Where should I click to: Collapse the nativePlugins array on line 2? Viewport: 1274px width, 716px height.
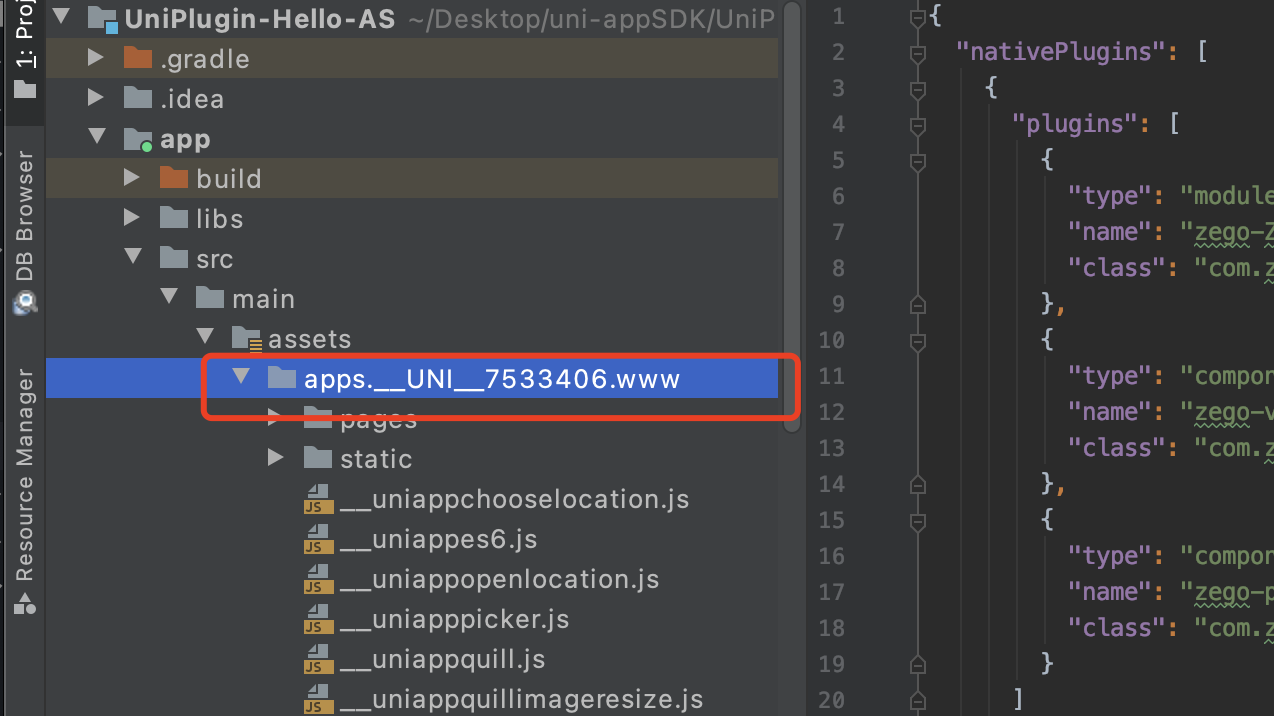pyautogui.click(x=918, y=50)
